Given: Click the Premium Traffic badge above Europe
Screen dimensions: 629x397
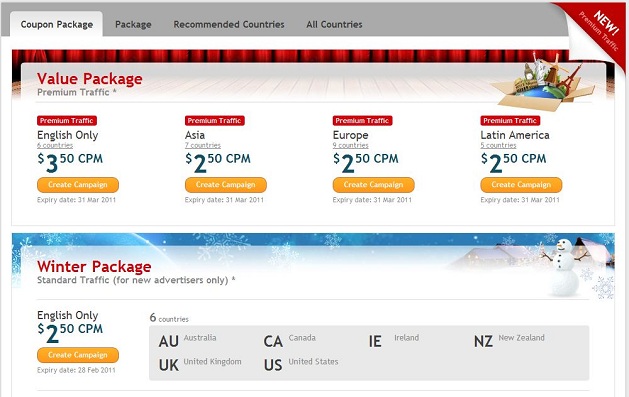Looking at the screenshot, I should click(x=362, y=121).
